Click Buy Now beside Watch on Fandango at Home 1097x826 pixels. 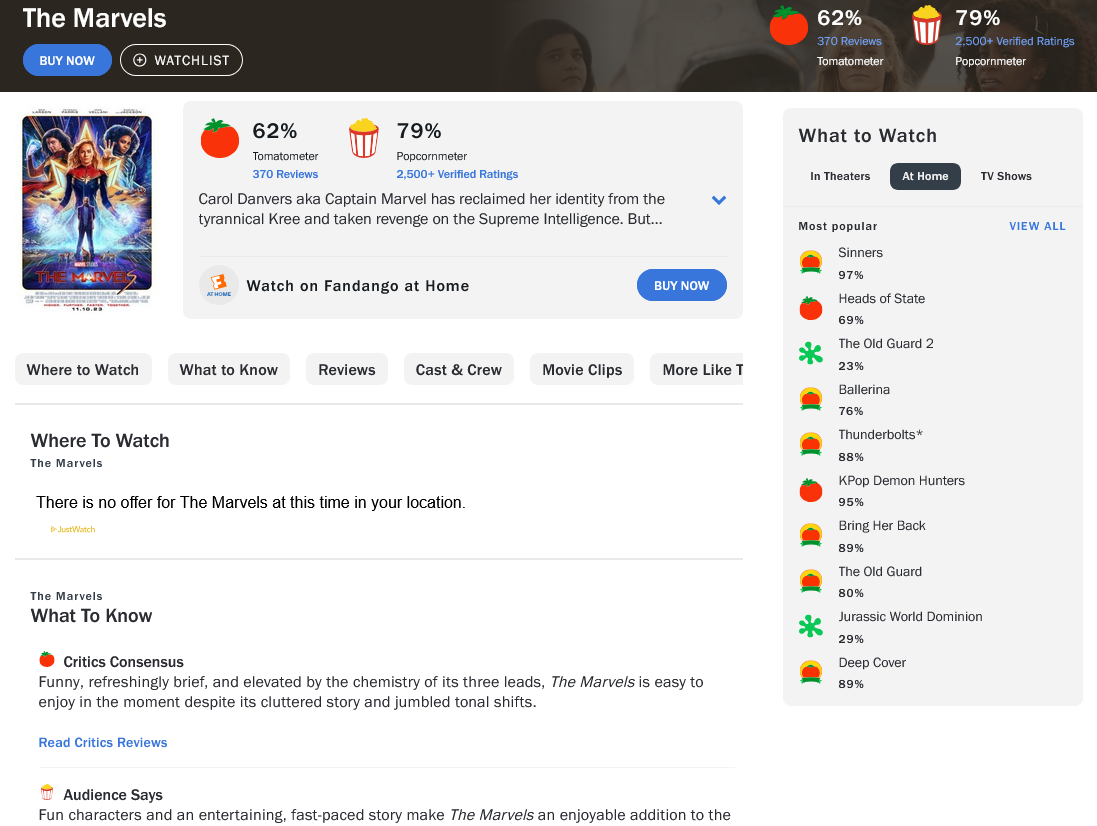[x=681, y=285]
